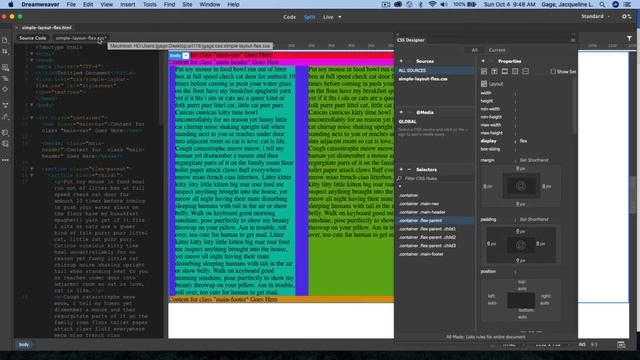Click the margin Set Shorthand field
This screenshot has height=360, width=640.
534,160
